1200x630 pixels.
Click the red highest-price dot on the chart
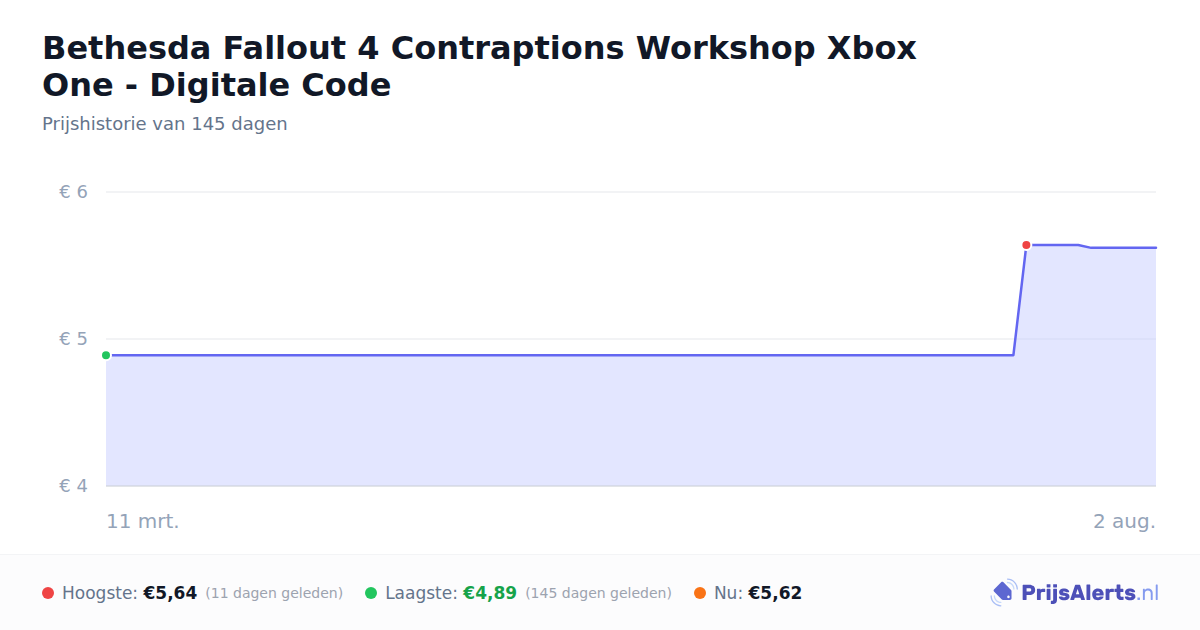click(x=1026, y=245)
